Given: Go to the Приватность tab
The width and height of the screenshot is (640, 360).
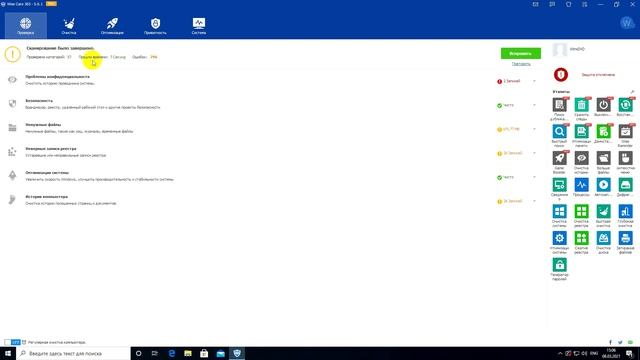Looking at the screenshot, I should click(155, 26).
